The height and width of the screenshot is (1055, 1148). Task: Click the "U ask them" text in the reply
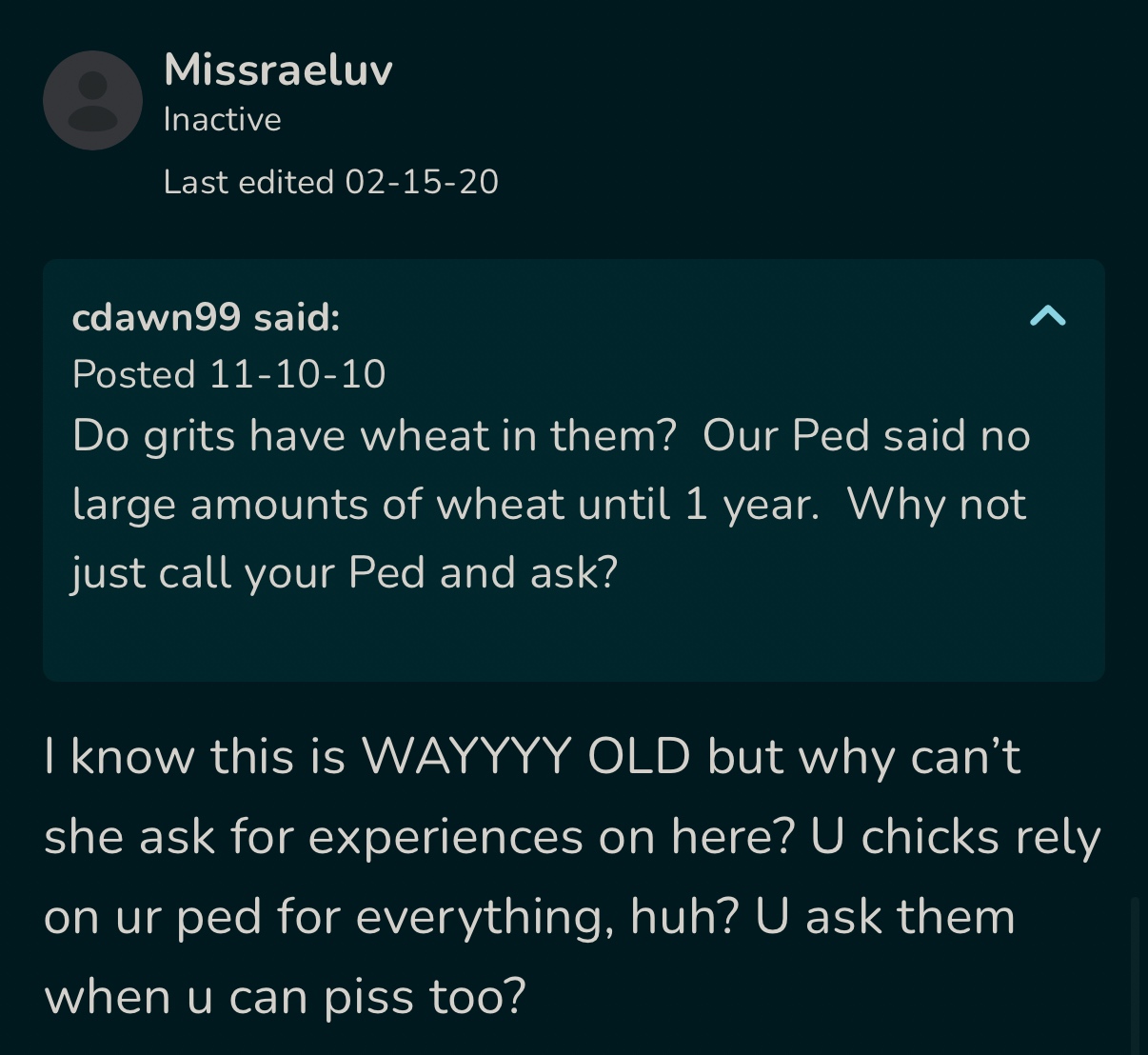tap(885, 917)
